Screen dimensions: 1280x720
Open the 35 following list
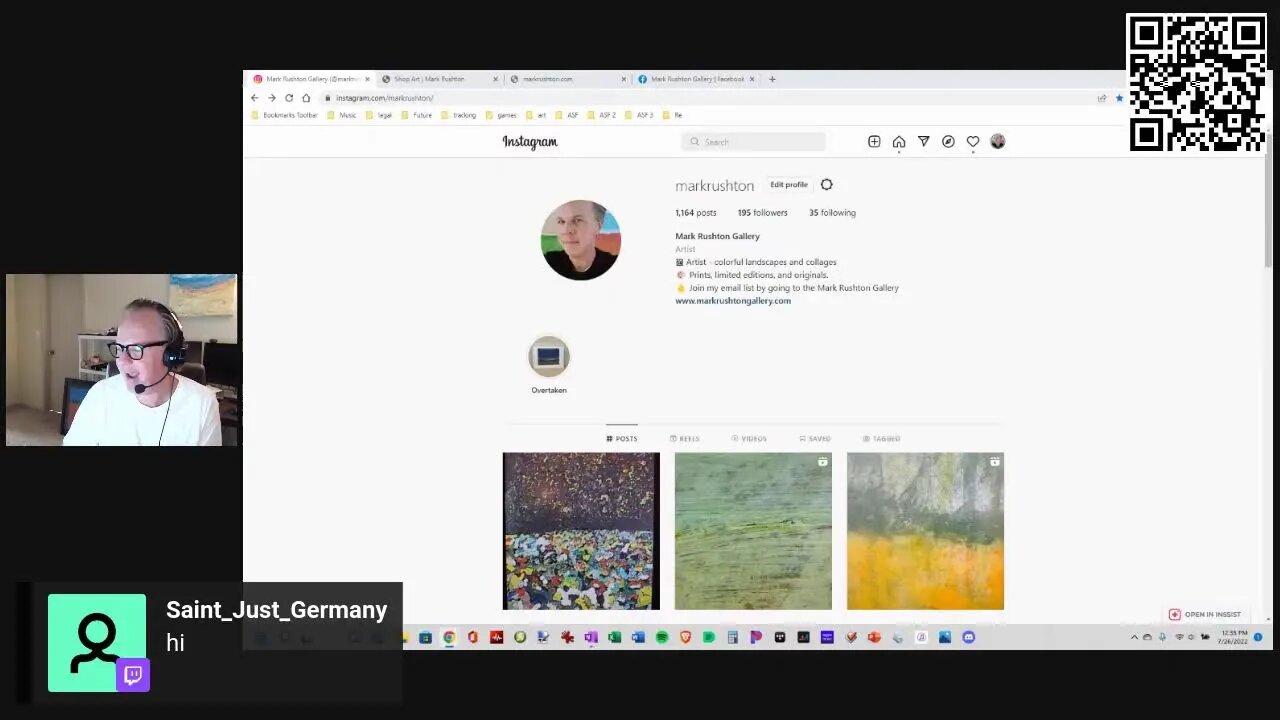click(832, 213)
